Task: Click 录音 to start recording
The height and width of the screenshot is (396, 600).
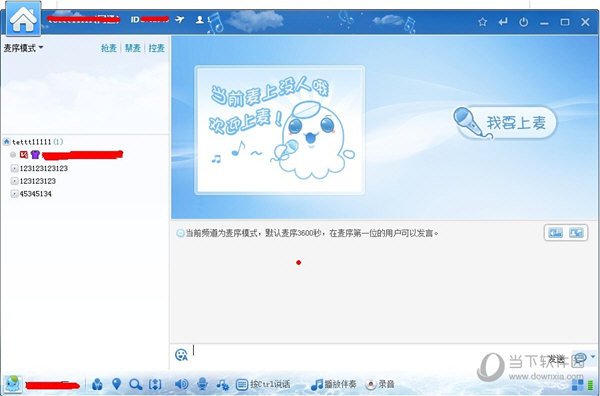Action: tap(380, 384)
